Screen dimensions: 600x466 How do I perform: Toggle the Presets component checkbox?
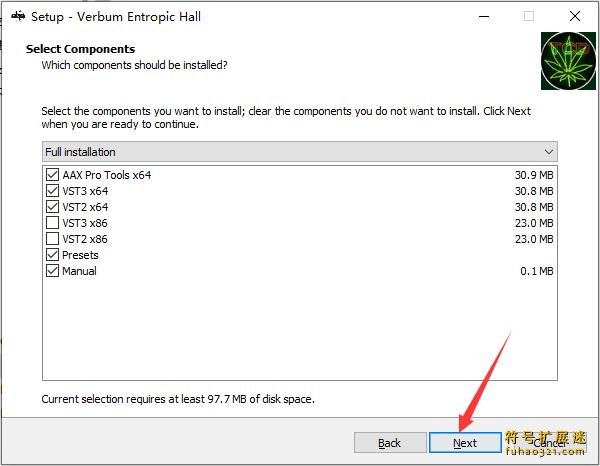click(53, 255)
